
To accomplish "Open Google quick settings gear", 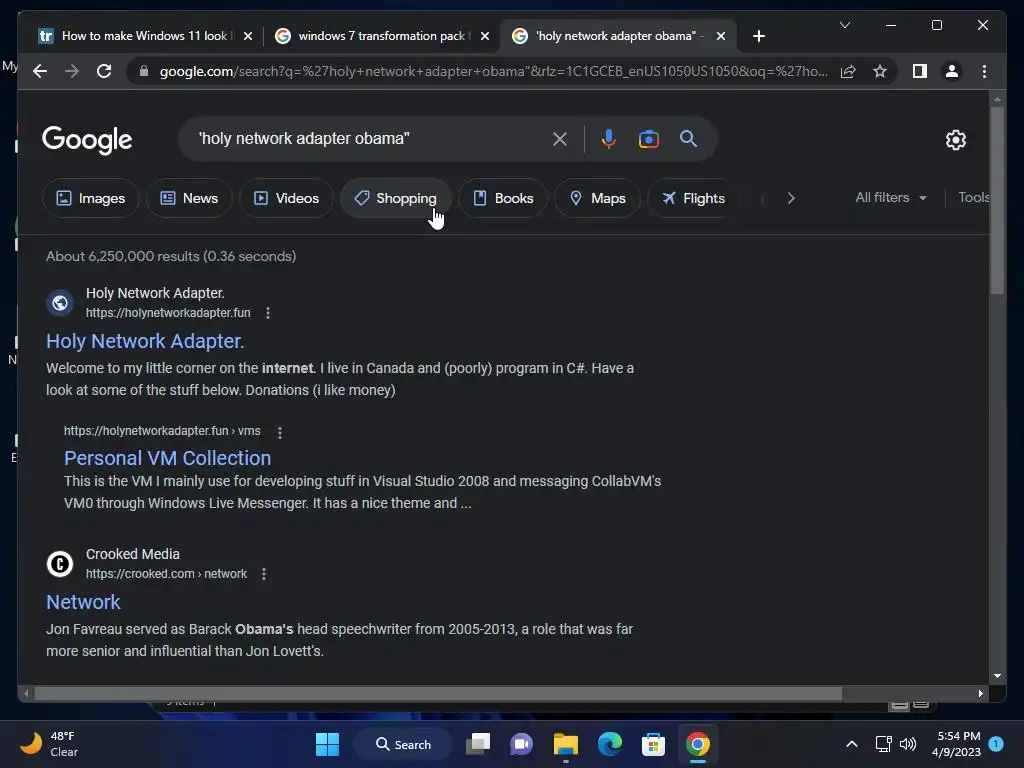I will point(955,140).
